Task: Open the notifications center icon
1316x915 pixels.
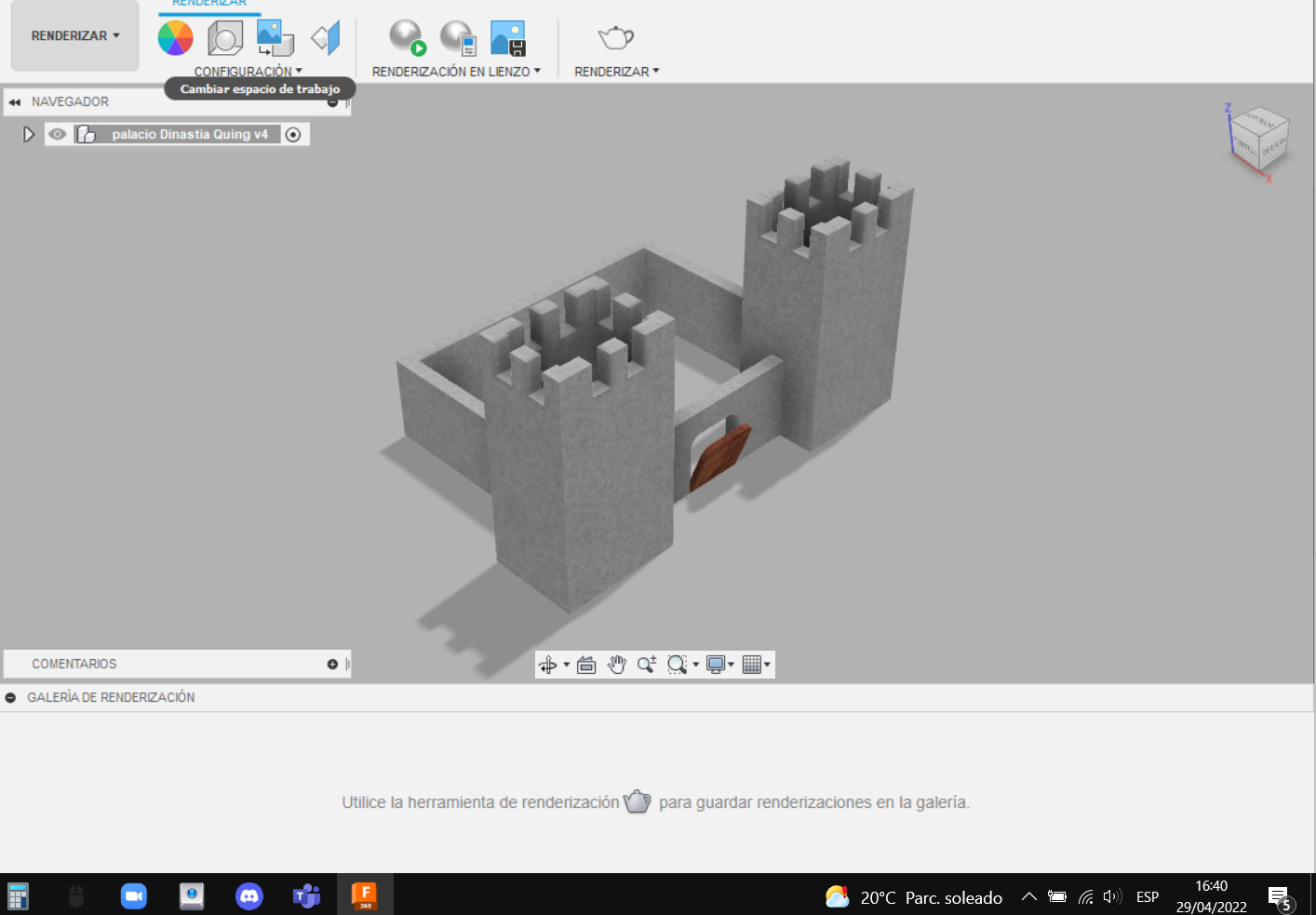Action: point(1280,898)
